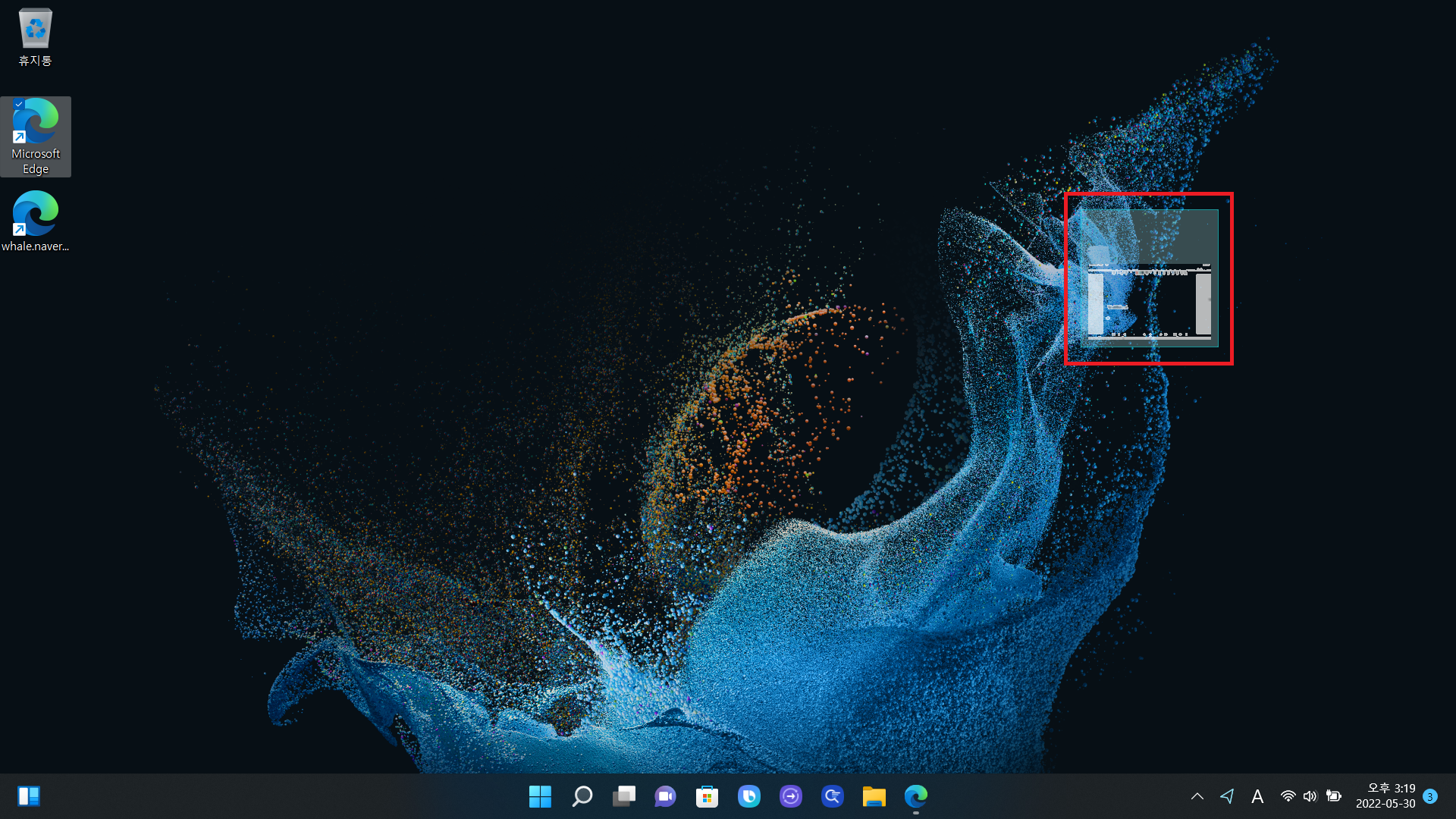Image resolution: width=1456 pixels, height=819 pixels.
Task: Open taskbar Search magnifier
Action: (582, 796)
